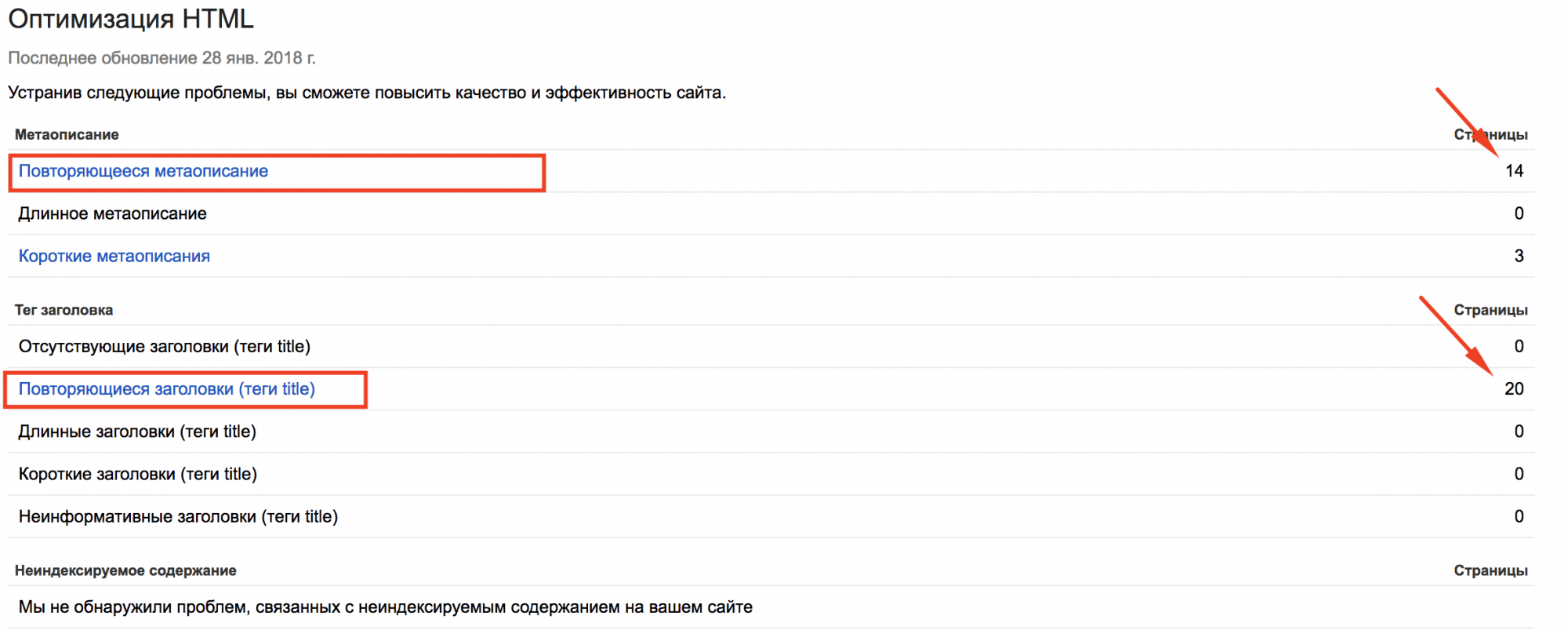1568x630 pixels.
Task: Open the "Повторяющееся метаописание" link
Action: tap(143, 171)
